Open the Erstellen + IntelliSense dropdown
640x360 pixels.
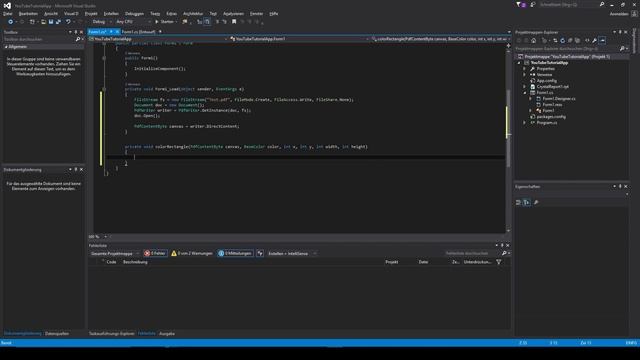pos(292,253)
